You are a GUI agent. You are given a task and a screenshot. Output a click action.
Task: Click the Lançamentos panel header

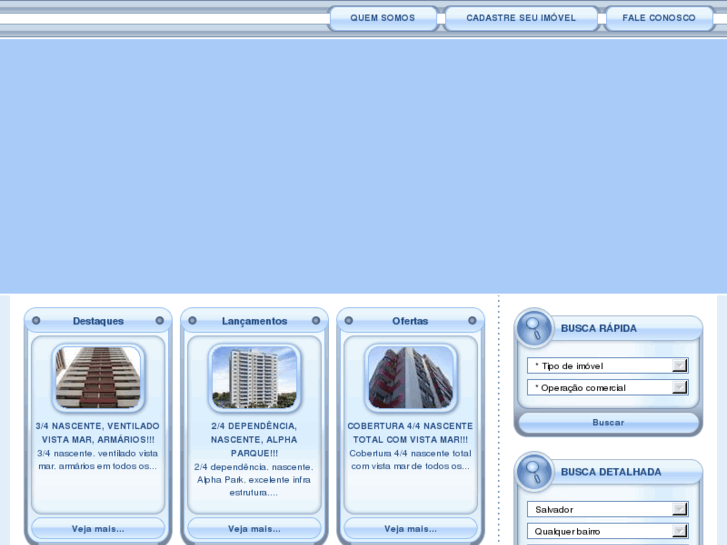[x=254, y=321]
